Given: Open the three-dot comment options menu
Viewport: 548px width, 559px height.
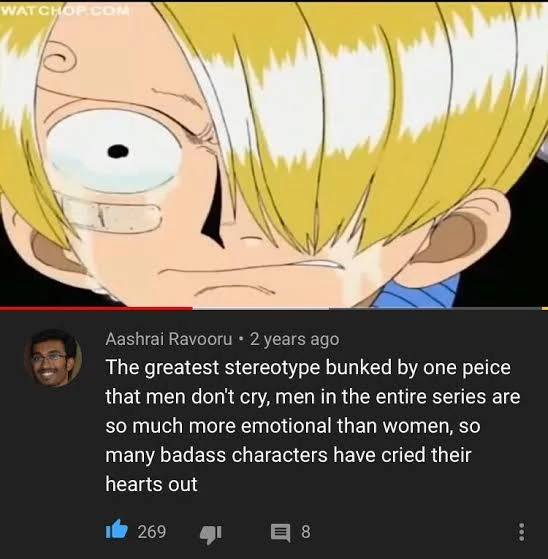Looking at the screenshot, I should point(521,532).
